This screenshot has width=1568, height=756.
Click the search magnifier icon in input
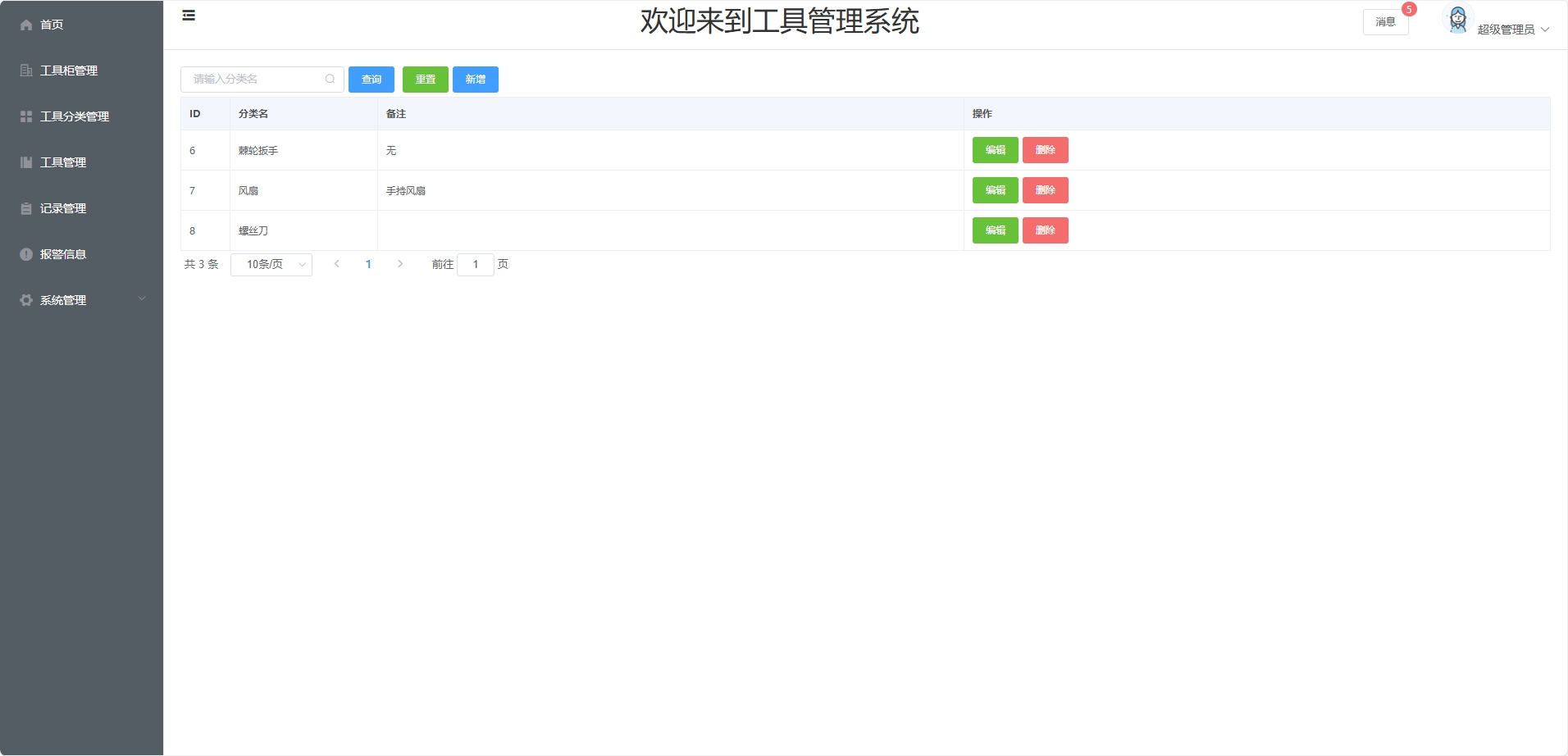pyautogui.click(x=330, y=80)
